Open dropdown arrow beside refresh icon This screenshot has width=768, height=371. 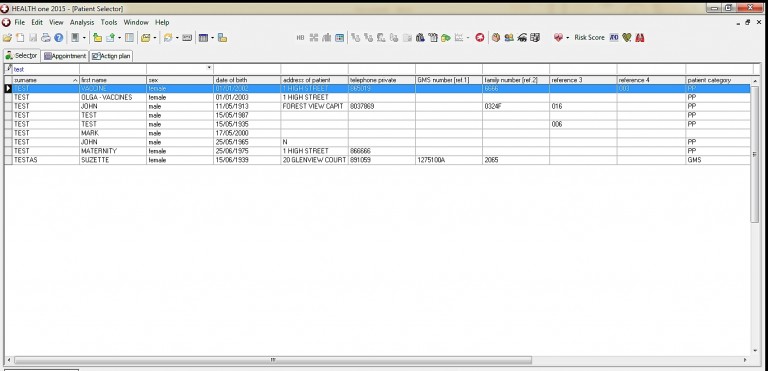click(177, 38)
